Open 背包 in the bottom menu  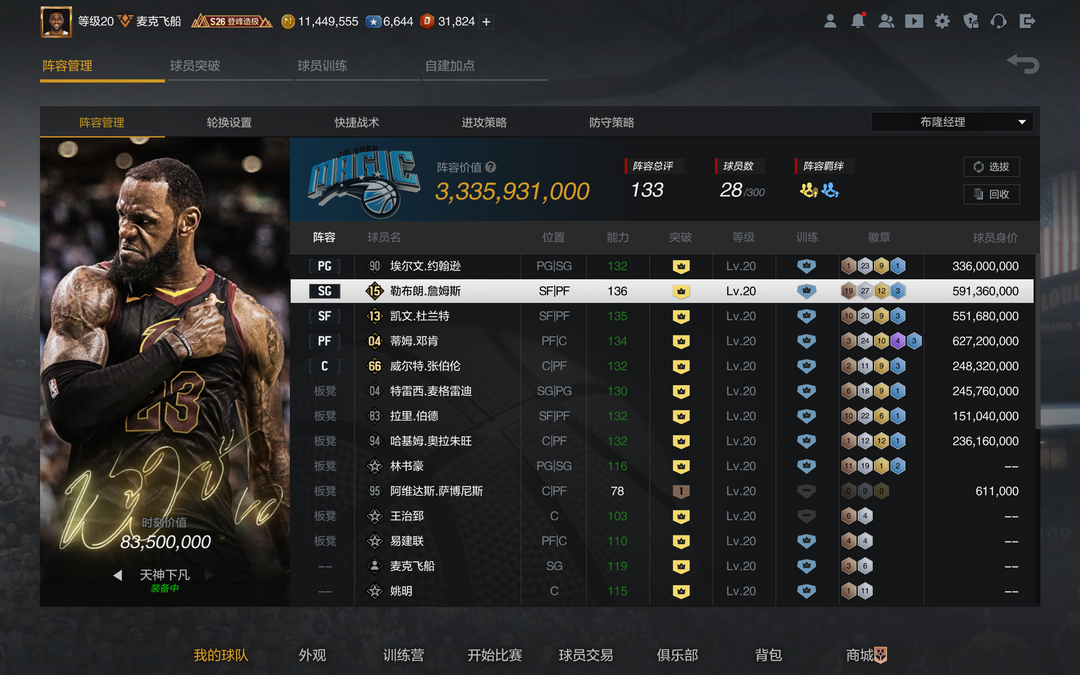[x=769, y=655]
